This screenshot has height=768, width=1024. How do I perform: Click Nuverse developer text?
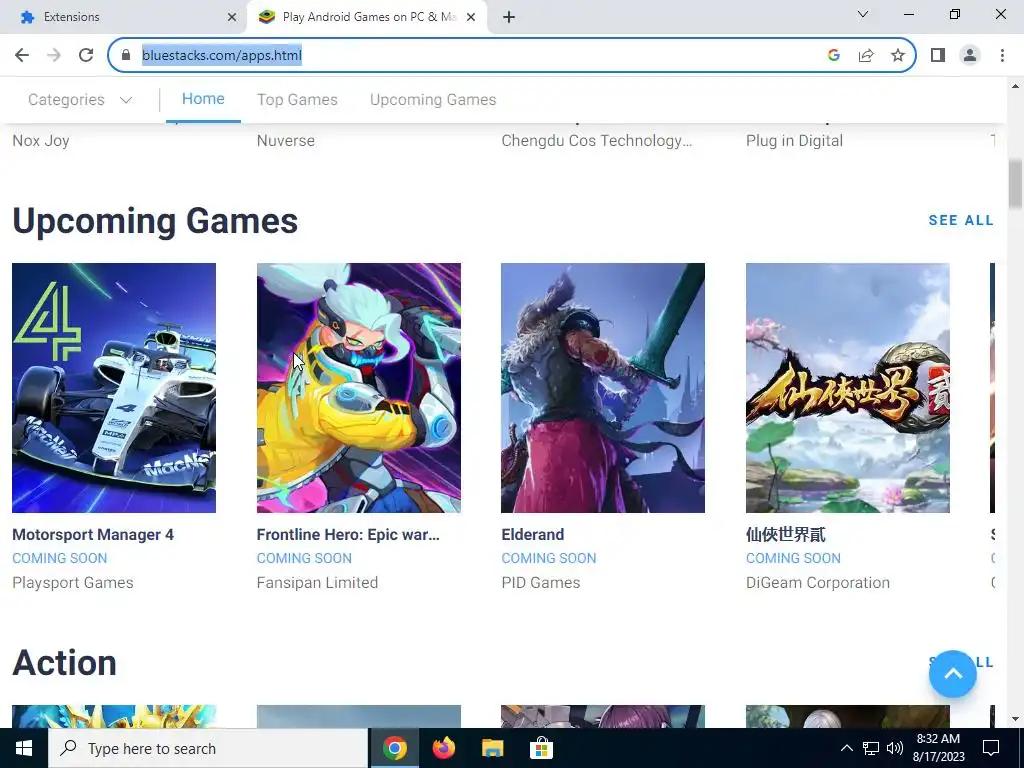click(285, 141)
